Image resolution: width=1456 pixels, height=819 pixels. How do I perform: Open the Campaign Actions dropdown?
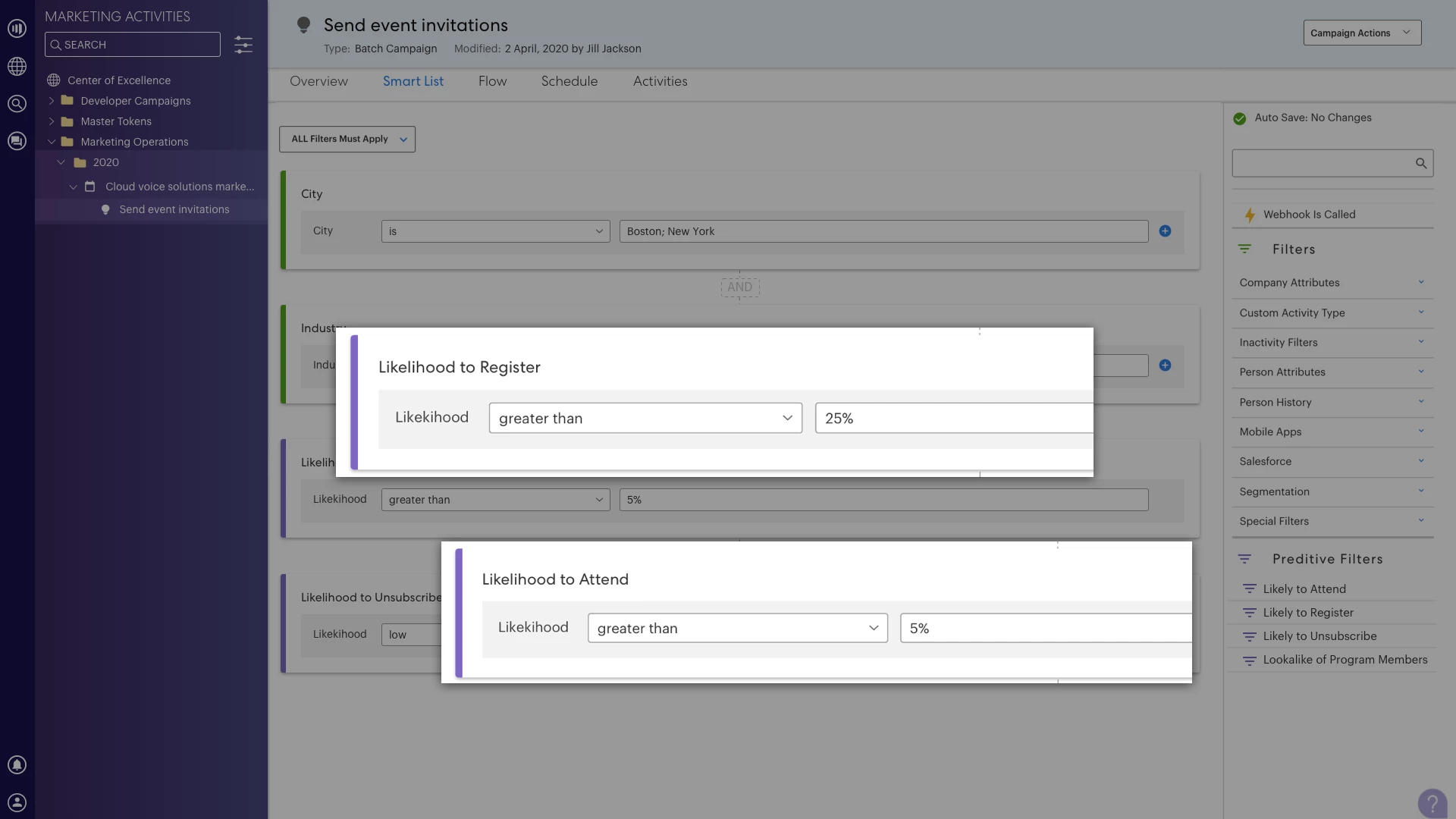[x=1361, y=33]
